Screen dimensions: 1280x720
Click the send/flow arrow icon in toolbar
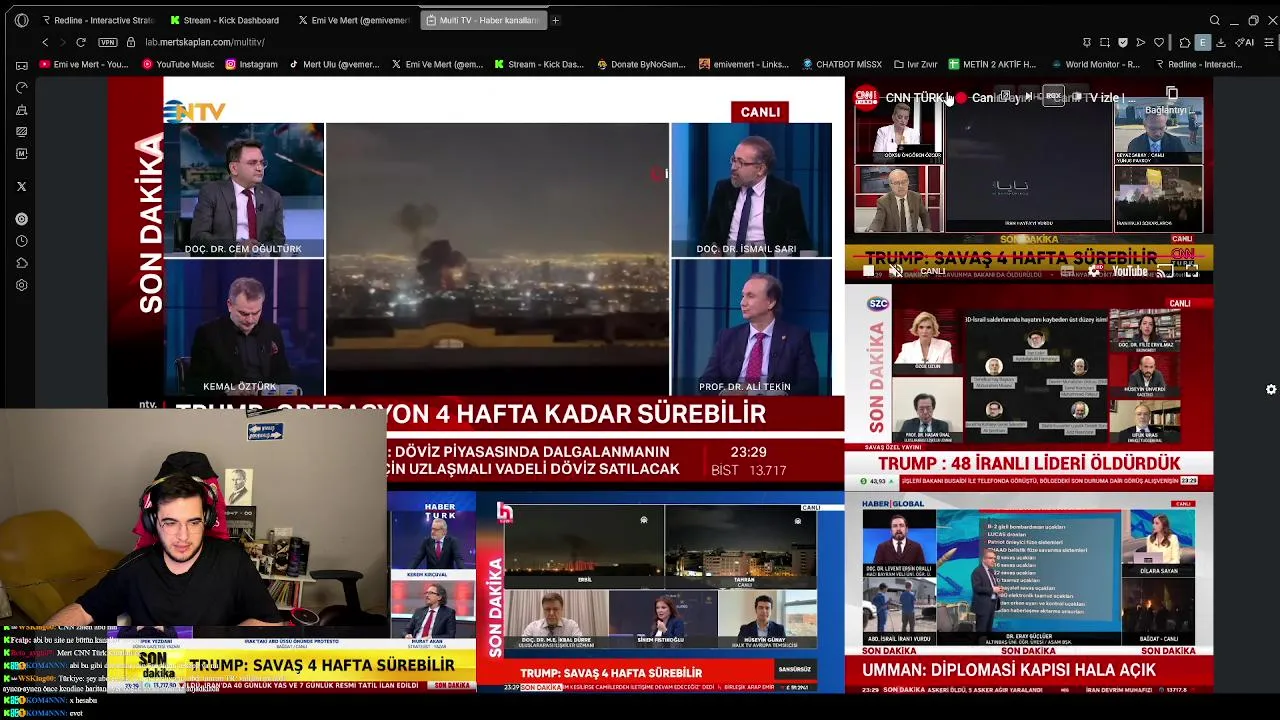pos(1141,42)
